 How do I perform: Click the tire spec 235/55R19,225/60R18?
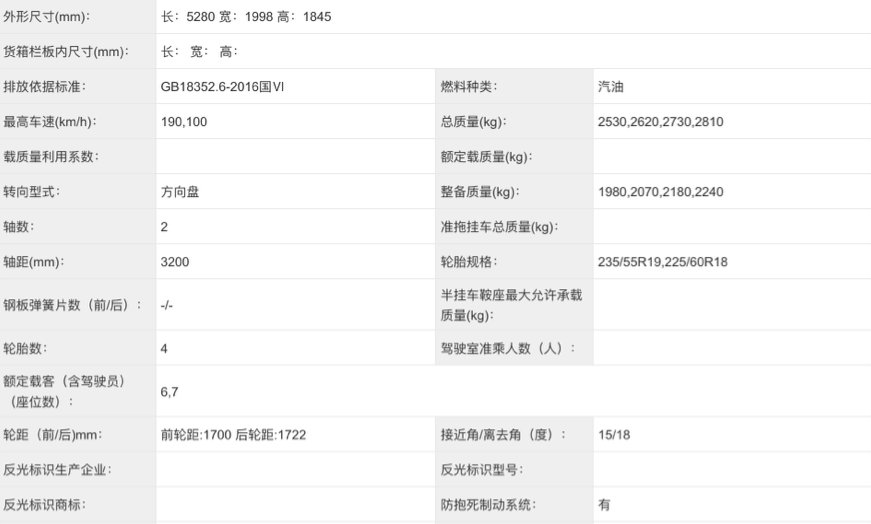pos(664,262)
